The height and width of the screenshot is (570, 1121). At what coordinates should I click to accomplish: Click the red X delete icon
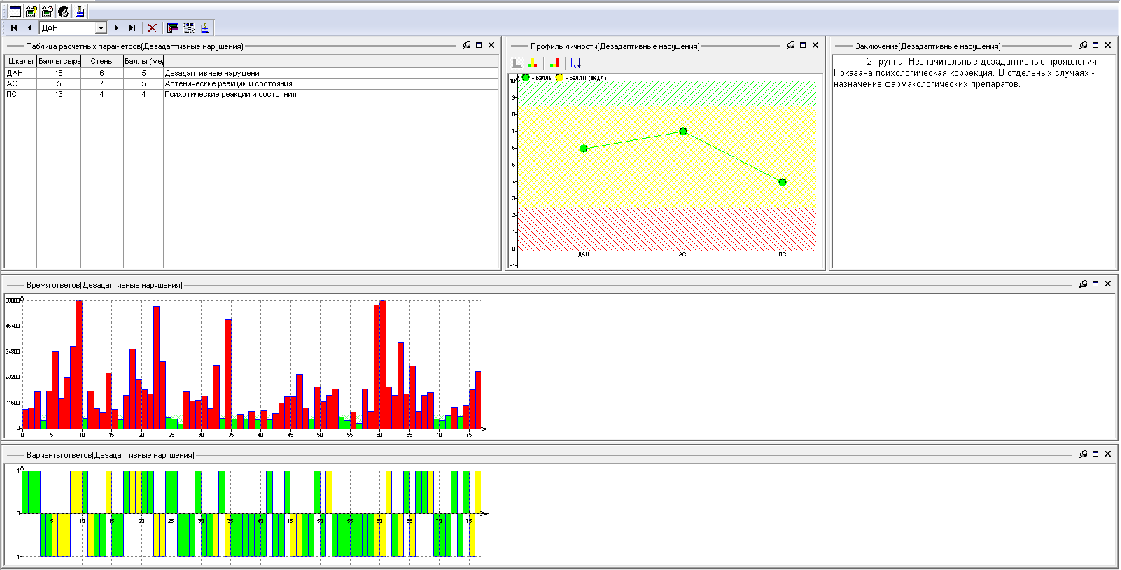pyautogui.click(x=152, y=28)
